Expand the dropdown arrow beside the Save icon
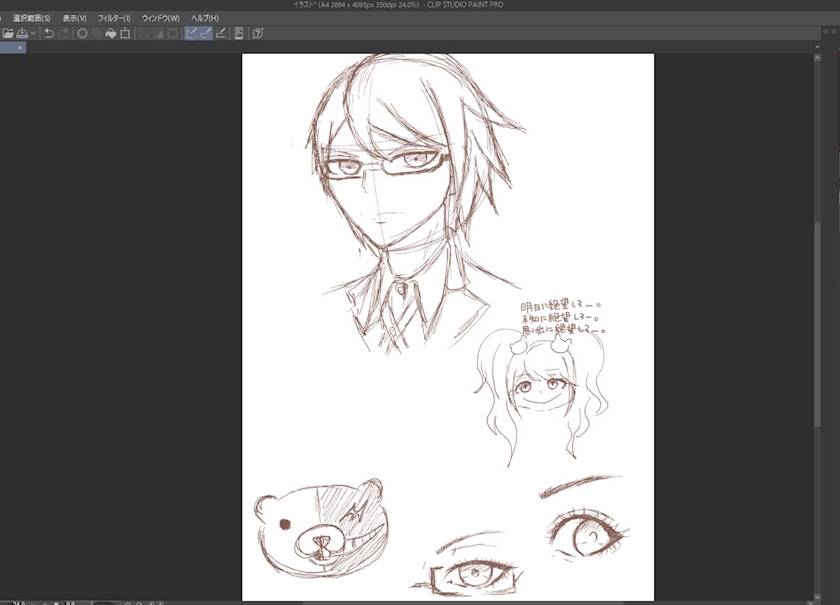Viewport: 840px width, 605px height. click(33, 33)
